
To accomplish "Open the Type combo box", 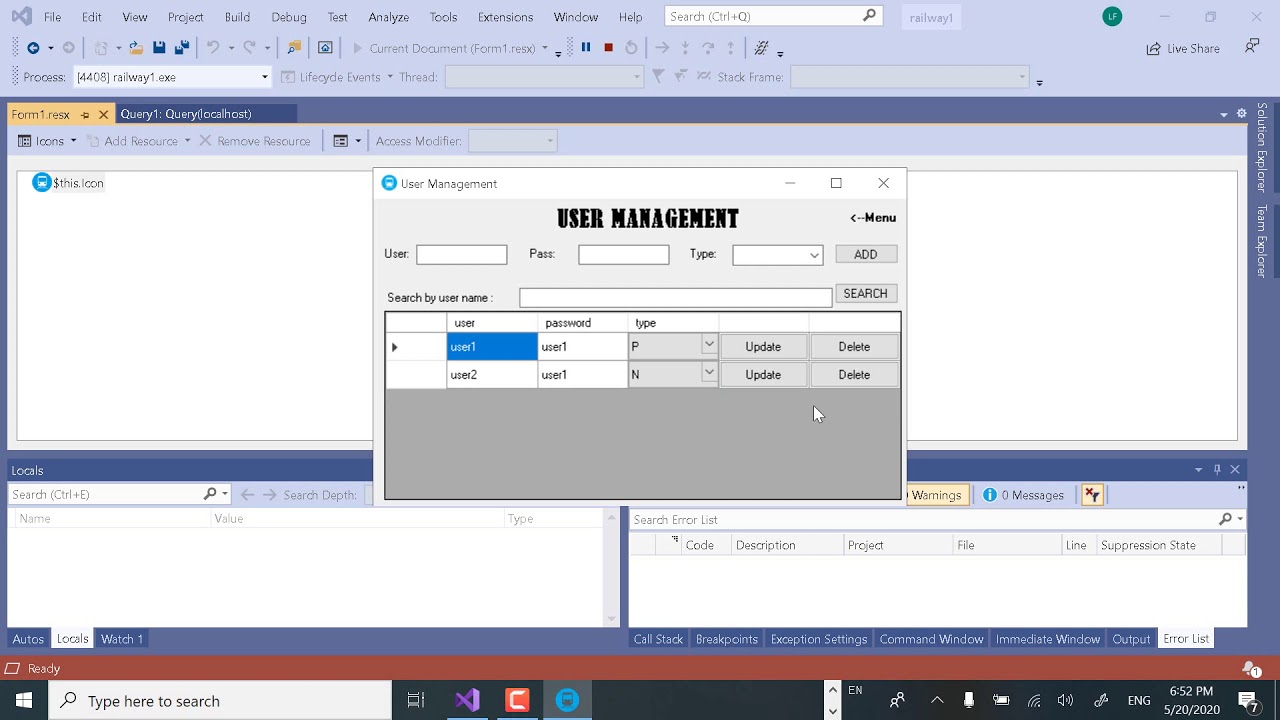I will [778, 255].
